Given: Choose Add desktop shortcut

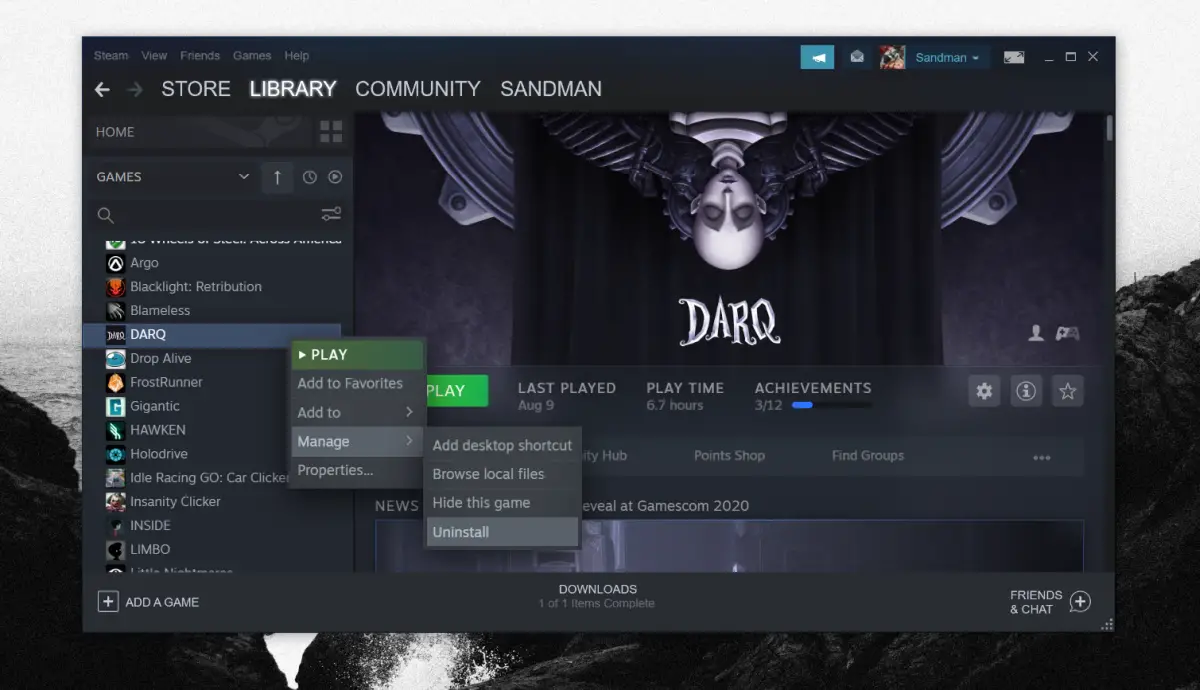Looking at the screenshot, I should point(503,445).
